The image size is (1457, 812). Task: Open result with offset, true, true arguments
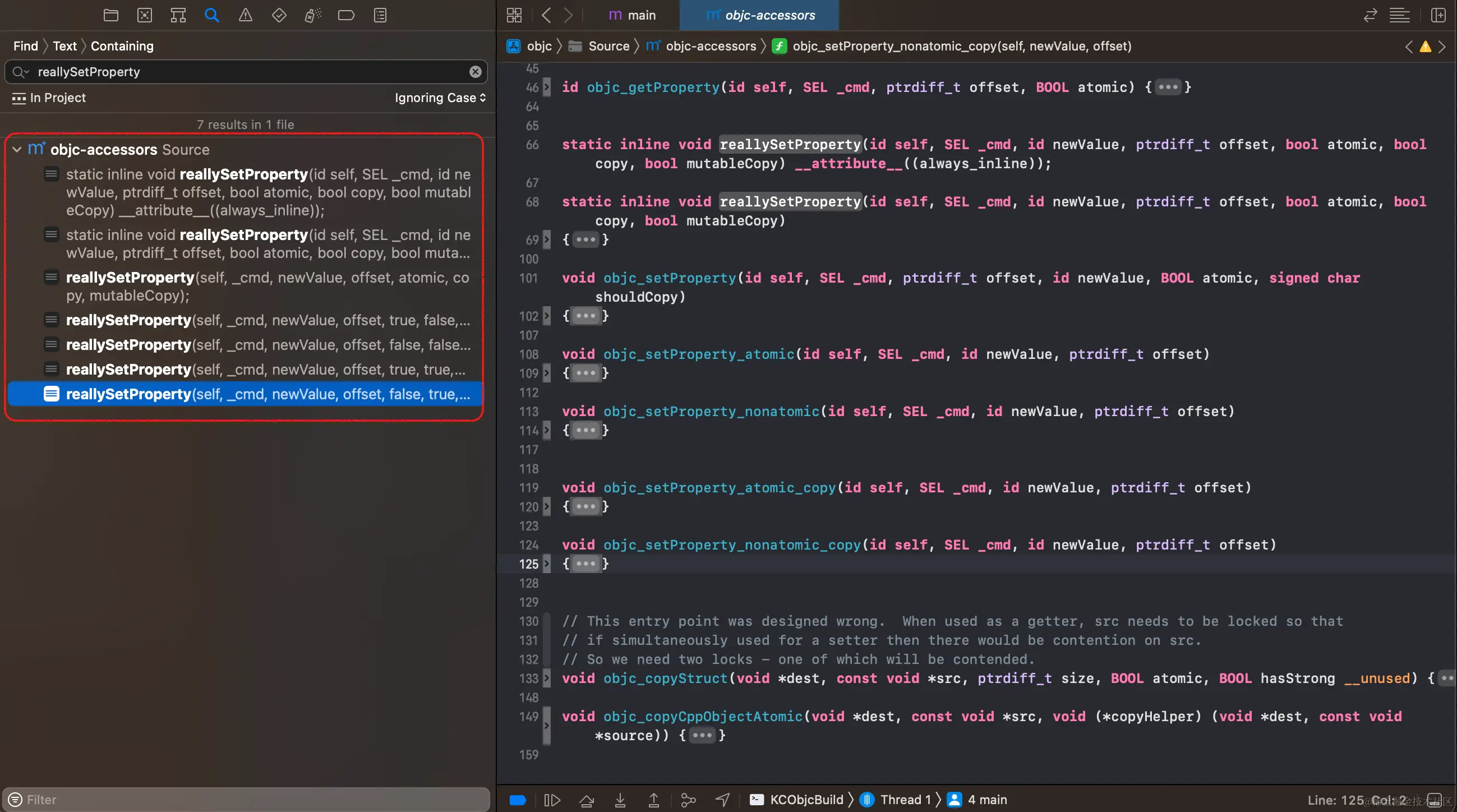[246, 369]
